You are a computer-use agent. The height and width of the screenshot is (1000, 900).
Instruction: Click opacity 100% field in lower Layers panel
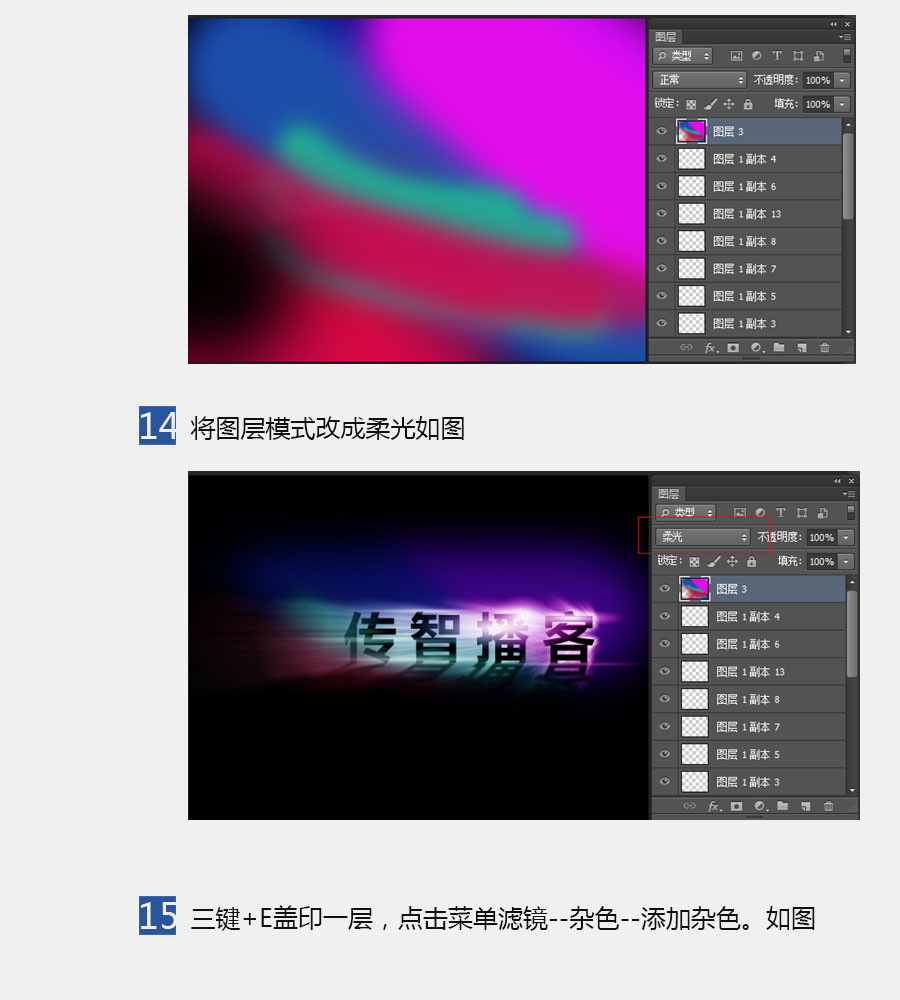pyautogui.click(x=822, y=538)
